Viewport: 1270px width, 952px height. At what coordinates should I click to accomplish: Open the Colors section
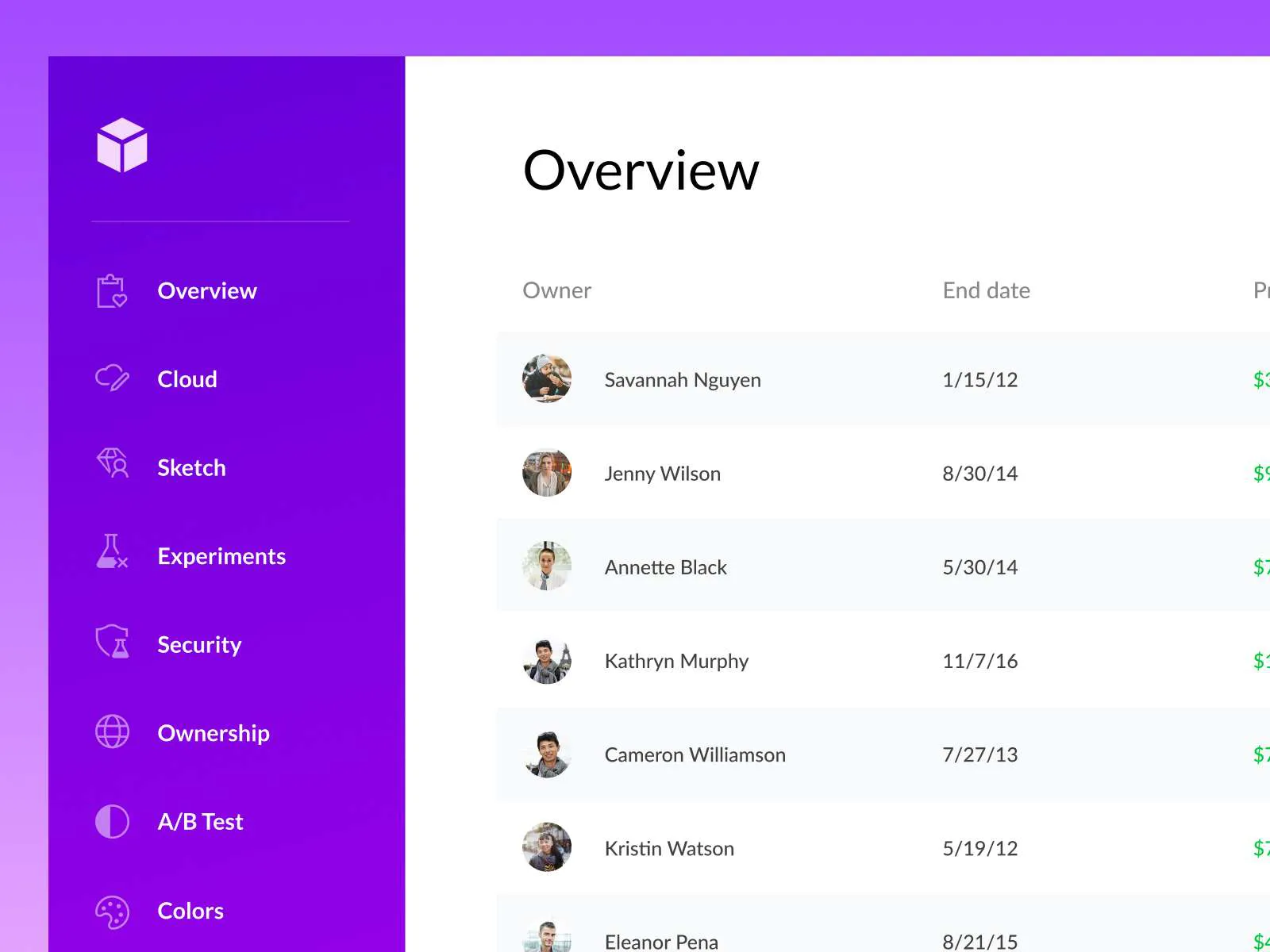click(x=190, y=911)
